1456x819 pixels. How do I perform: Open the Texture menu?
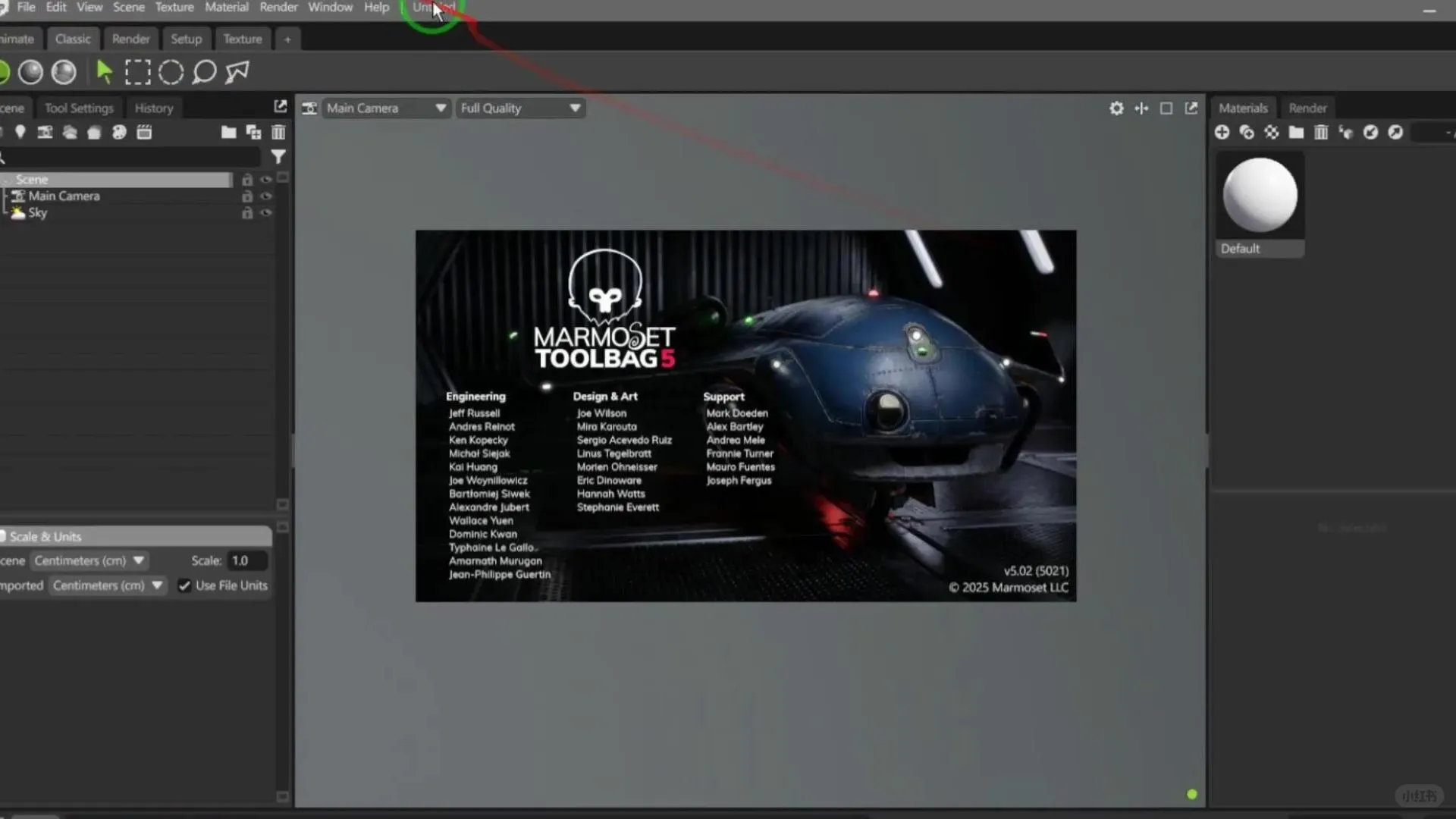[x=174, y=7]
